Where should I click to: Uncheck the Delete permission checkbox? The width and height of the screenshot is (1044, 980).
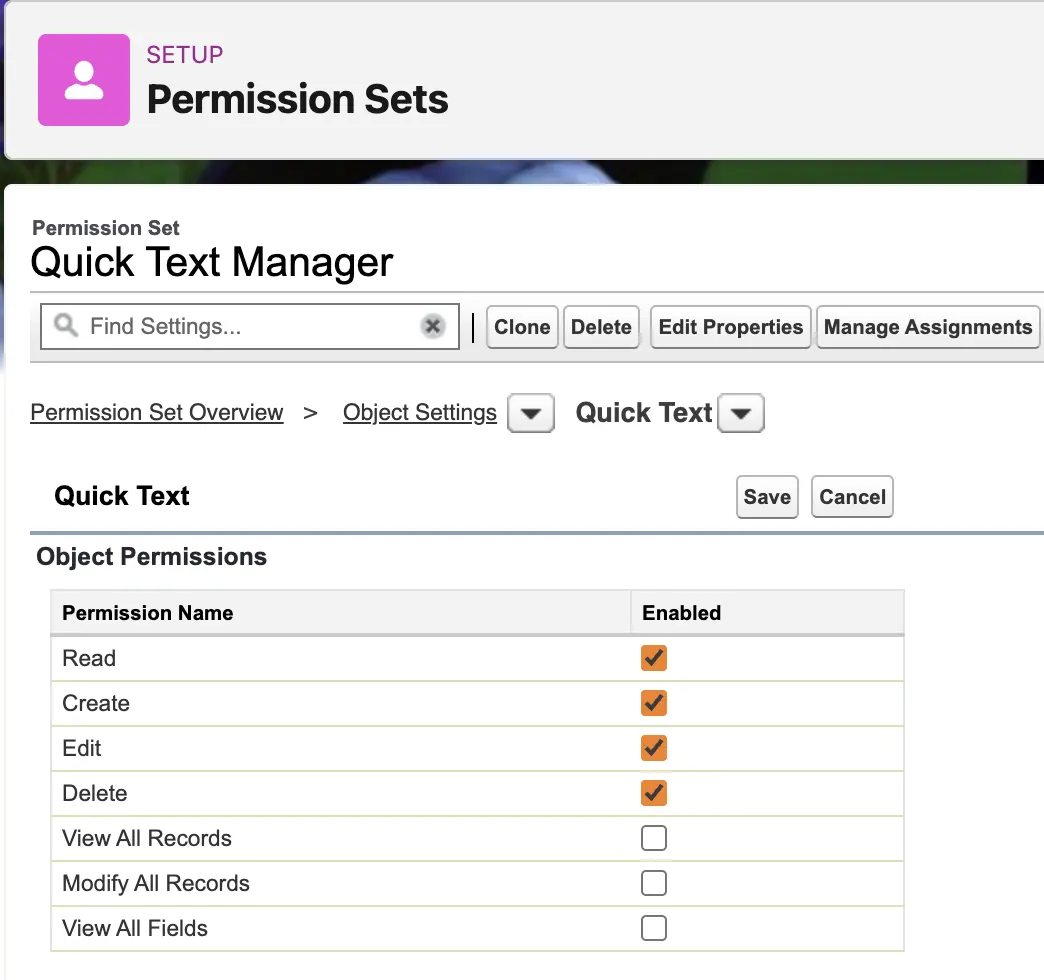[654, 793]
